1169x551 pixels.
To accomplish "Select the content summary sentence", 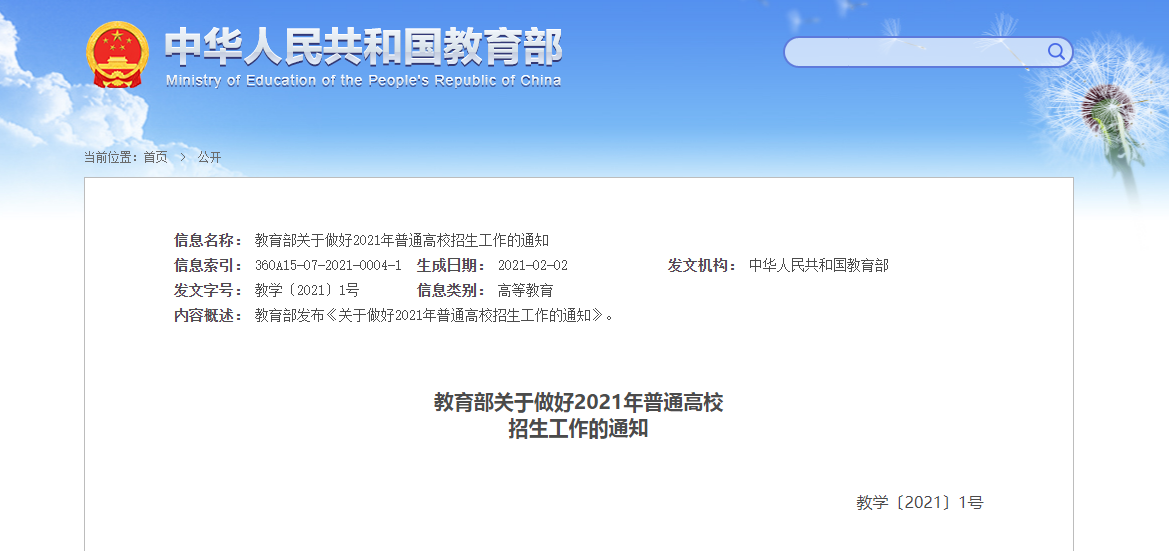I will point(435,315).
